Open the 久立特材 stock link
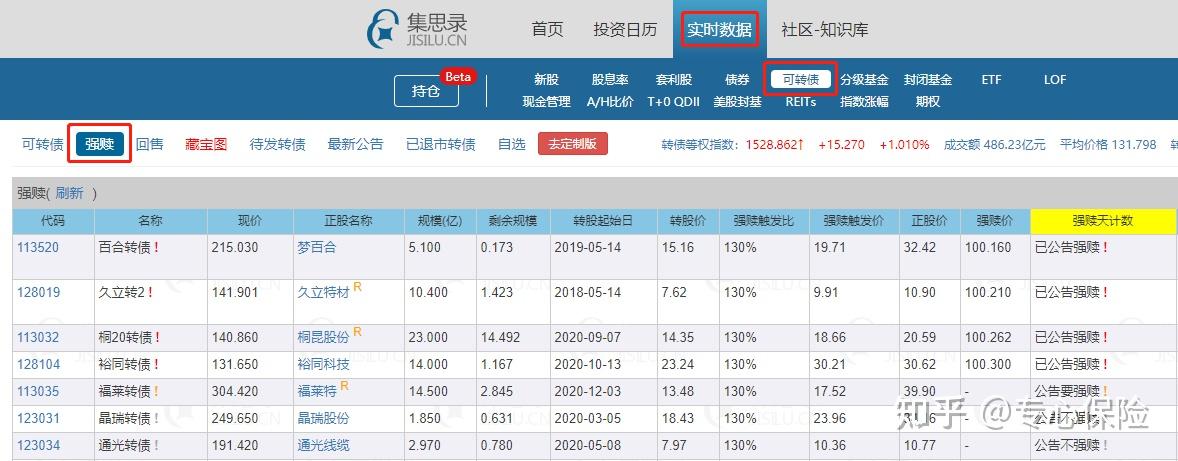The height and width of the screenshot is (461, 1178). pos(323,292)
